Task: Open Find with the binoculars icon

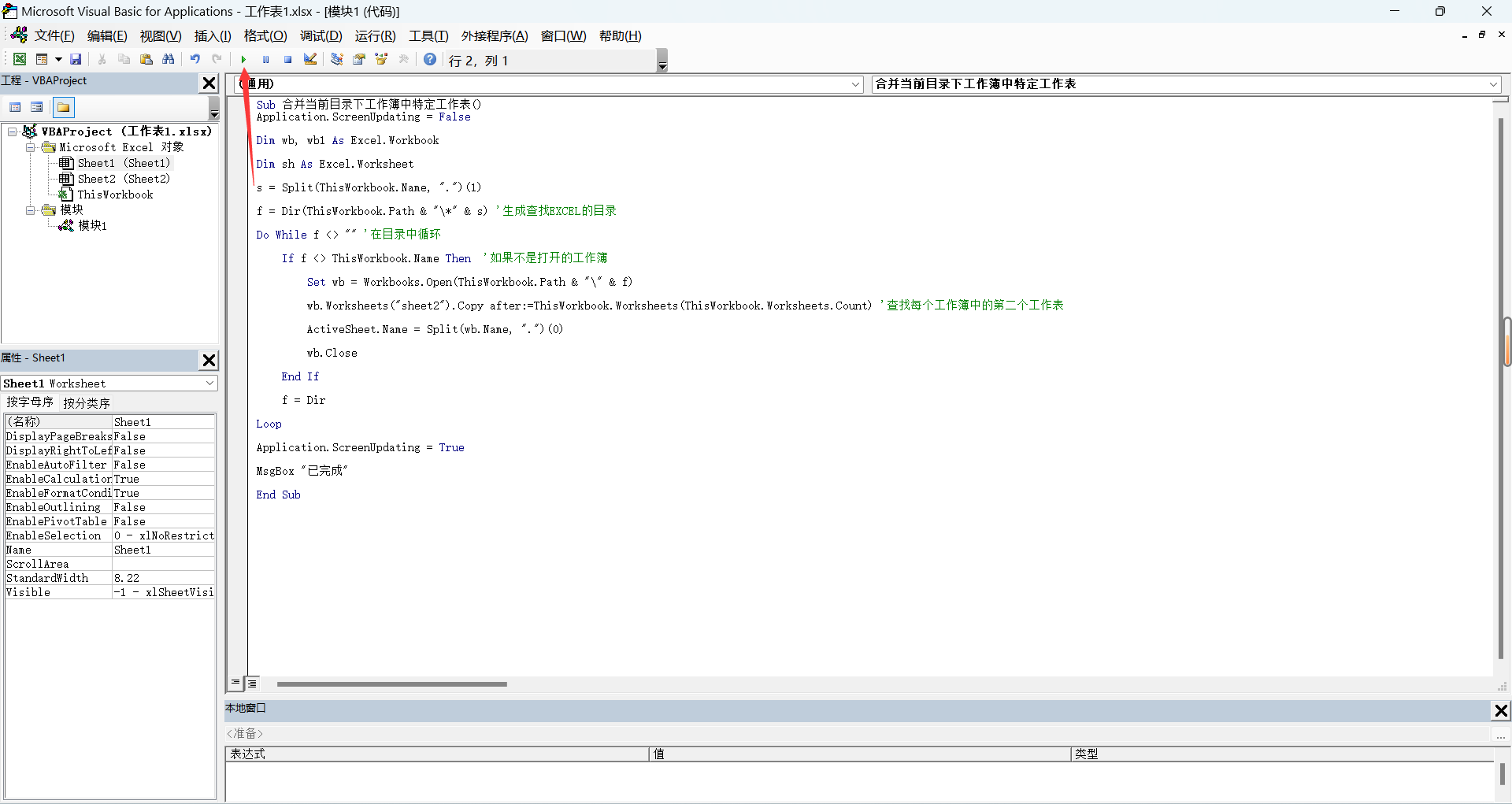Action: click(169, 59)
